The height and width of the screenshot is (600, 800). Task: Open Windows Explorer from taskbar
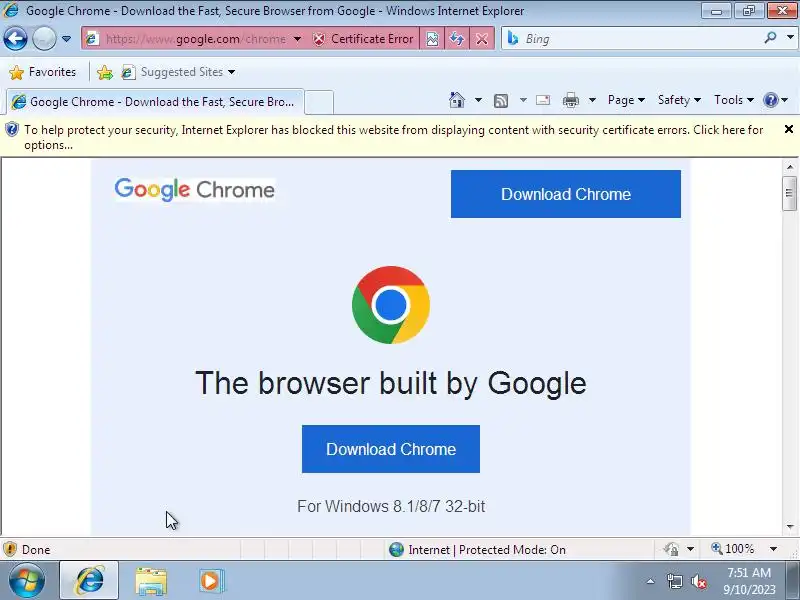click(151, 581)
